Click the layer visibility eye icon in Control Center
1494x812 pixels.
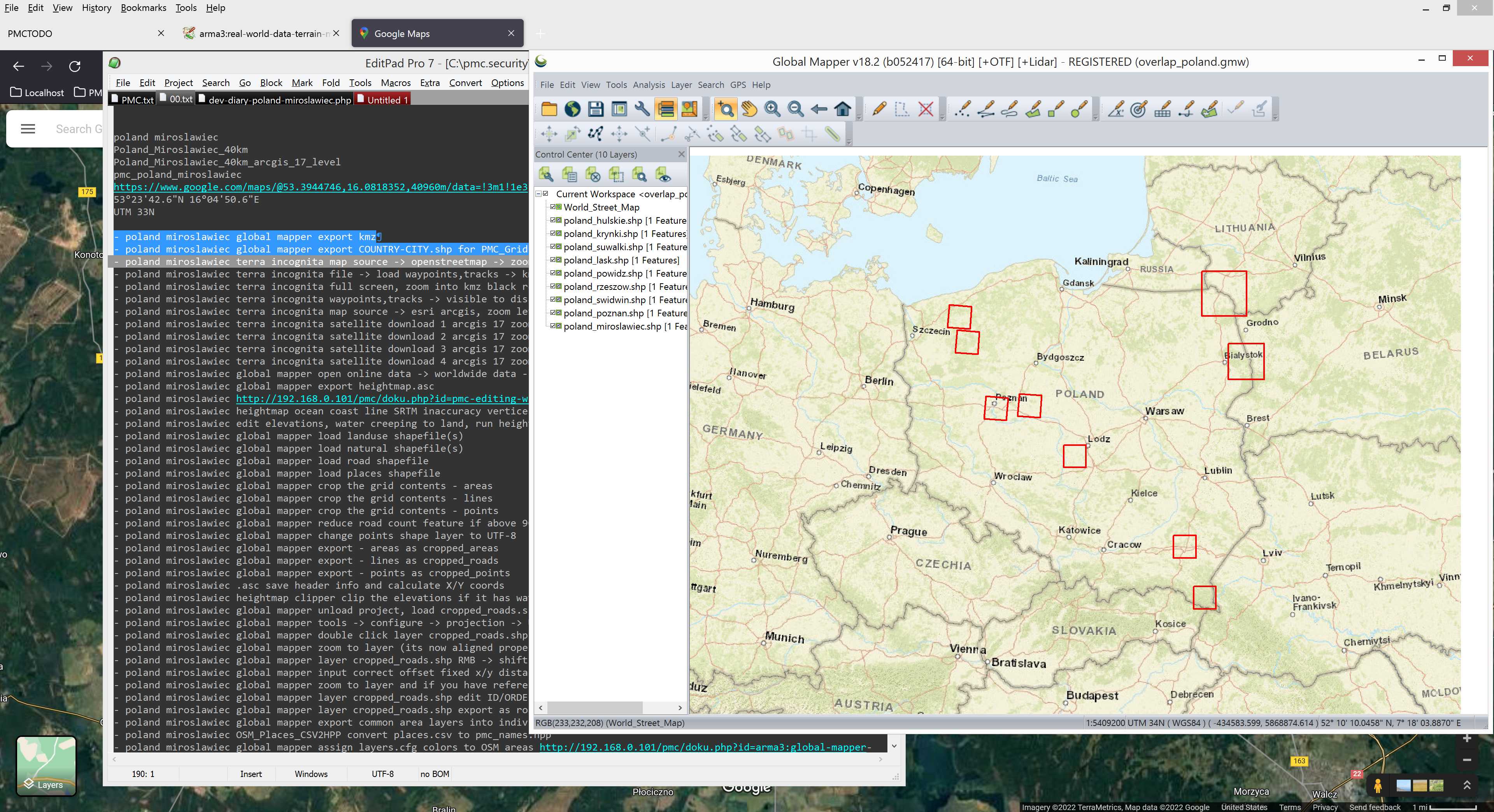663,174
